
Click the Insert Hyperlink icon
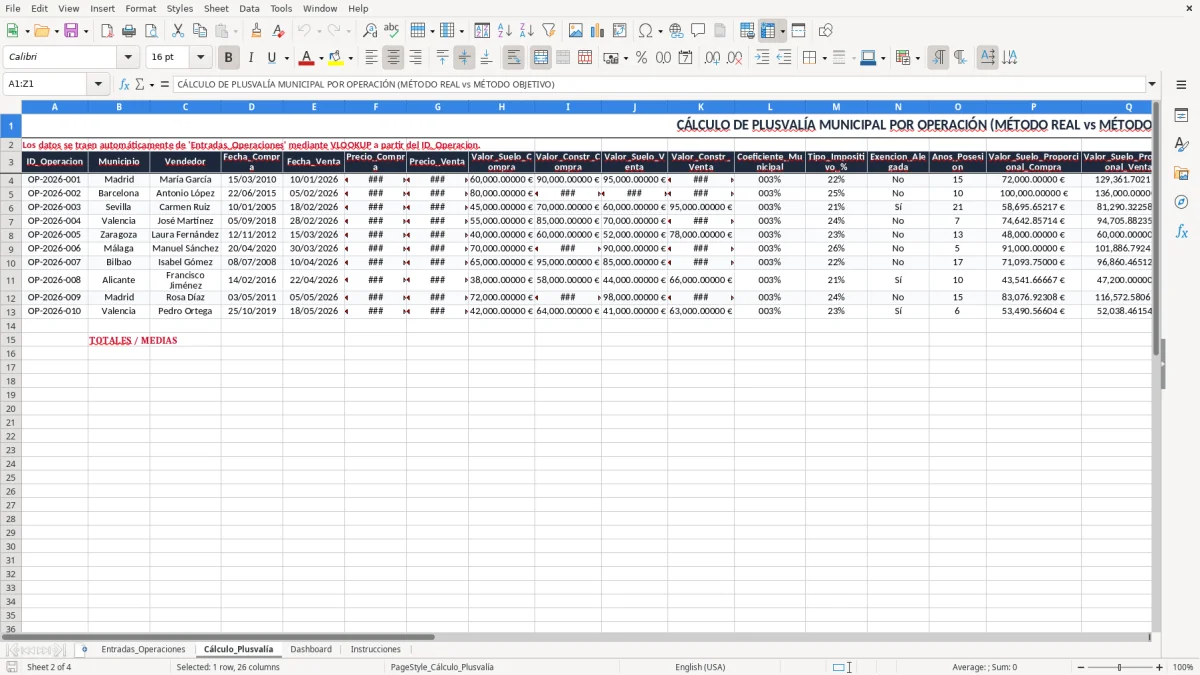(x=677, y=31)
